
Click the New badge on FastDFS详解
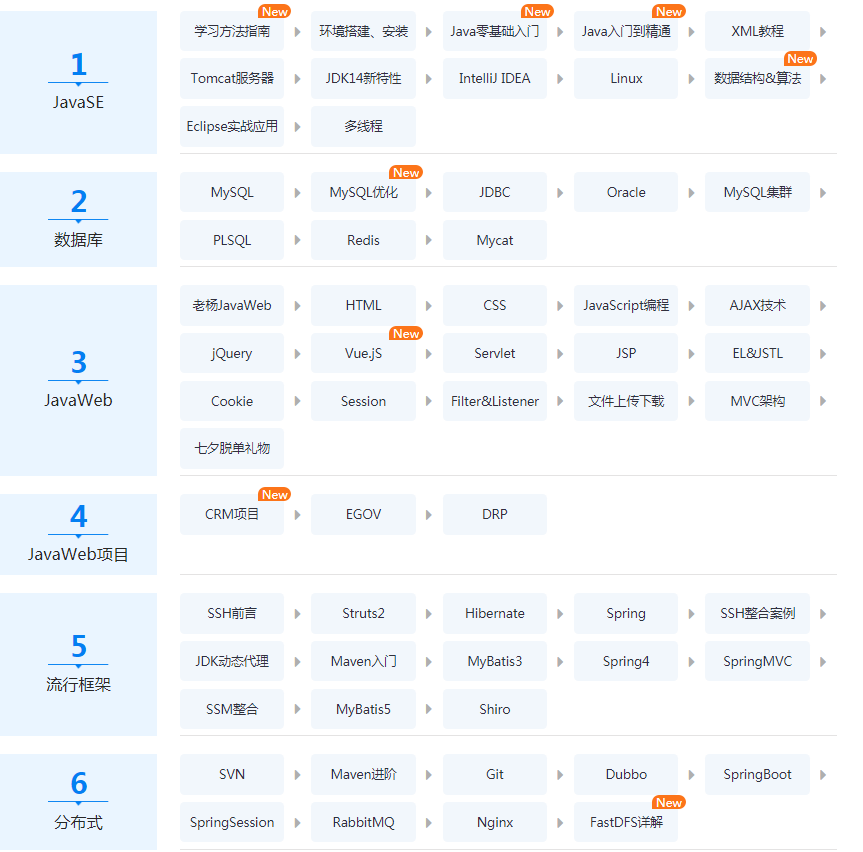[669, 803]
